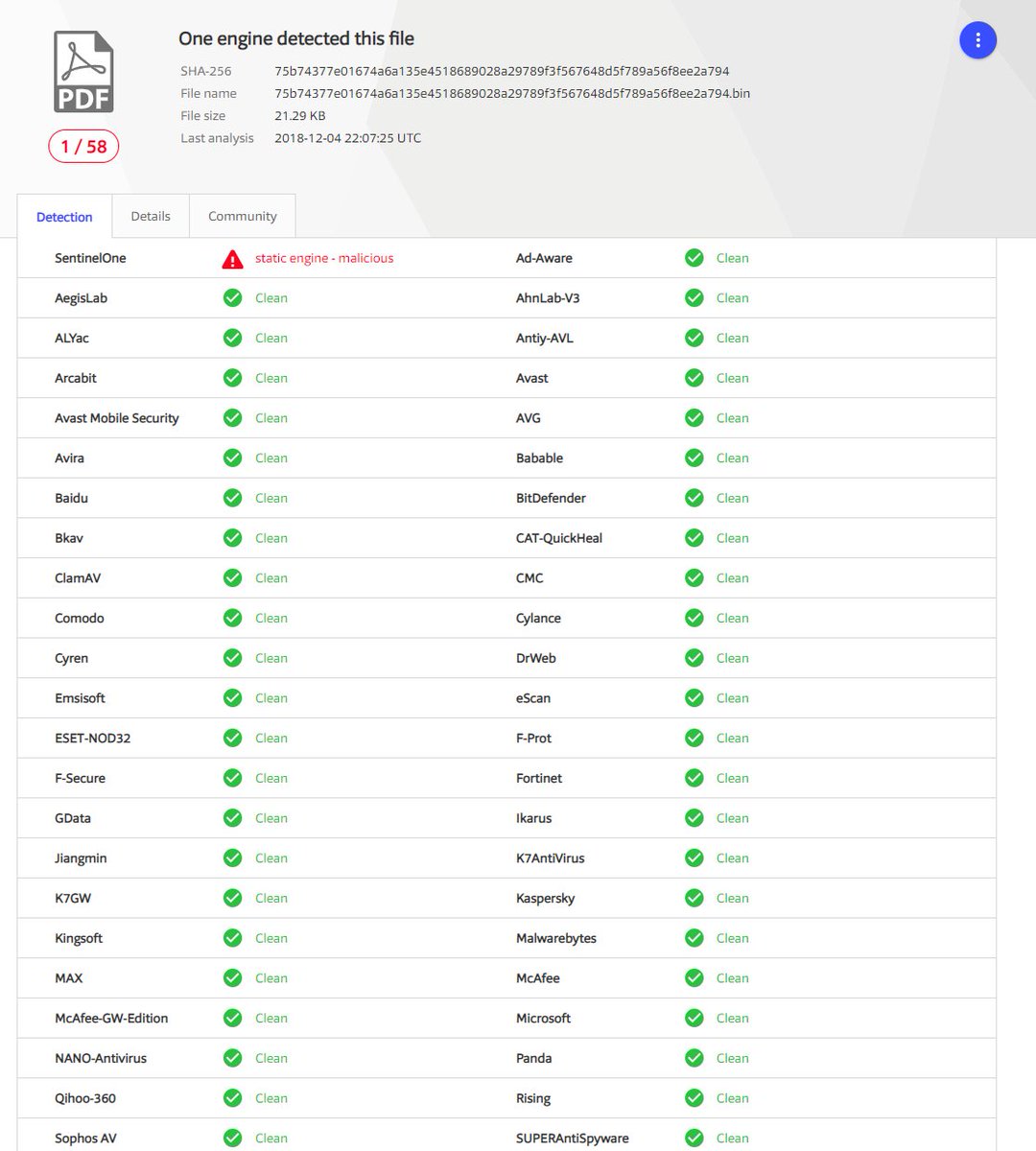1036x1151 pixels.
Task: Click the green check icon for Qihoo-360
Action: point(232,1098)
